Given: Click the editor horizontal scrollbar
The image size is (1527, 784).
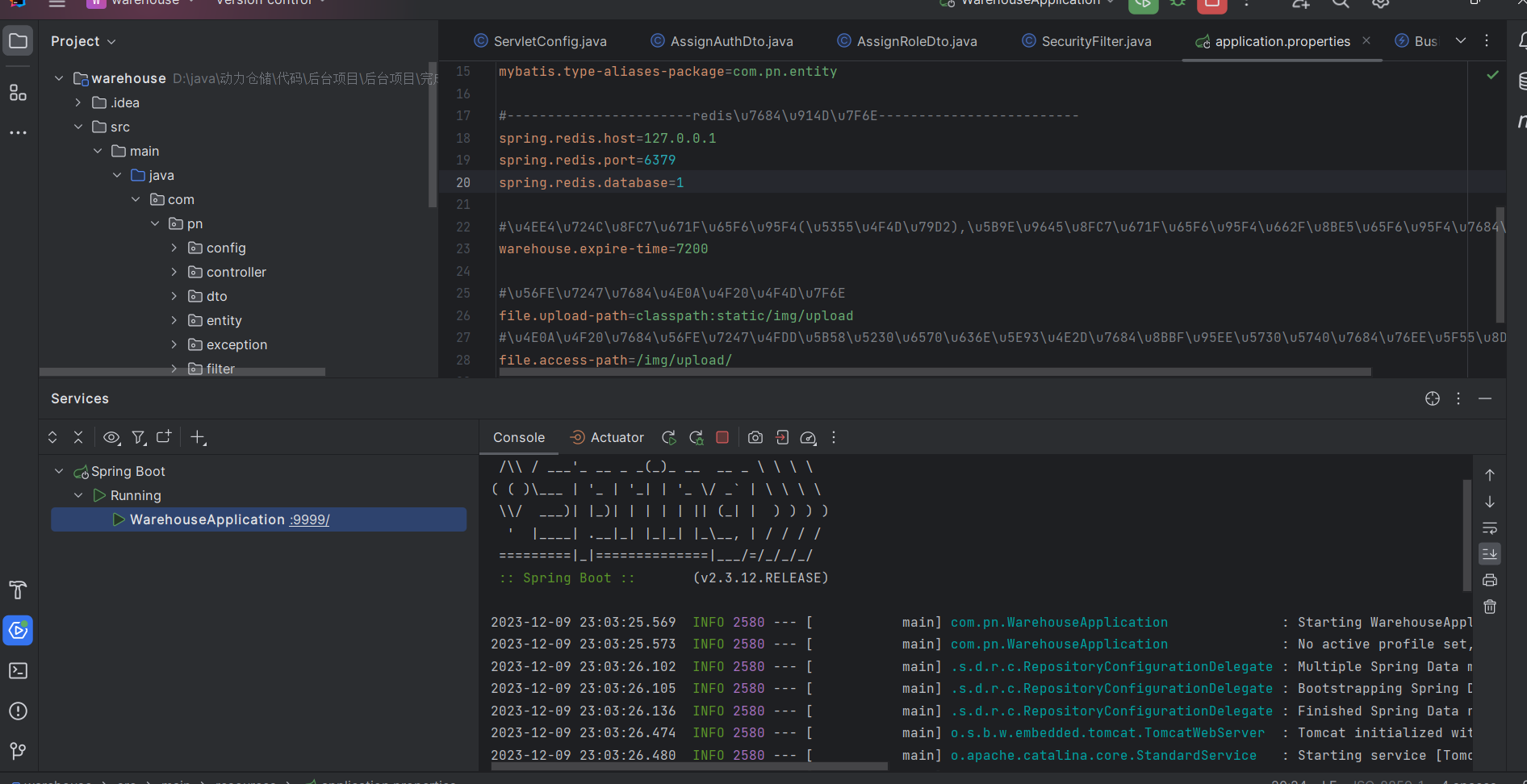Looking at the screenshot, I should tap(935, 372).
